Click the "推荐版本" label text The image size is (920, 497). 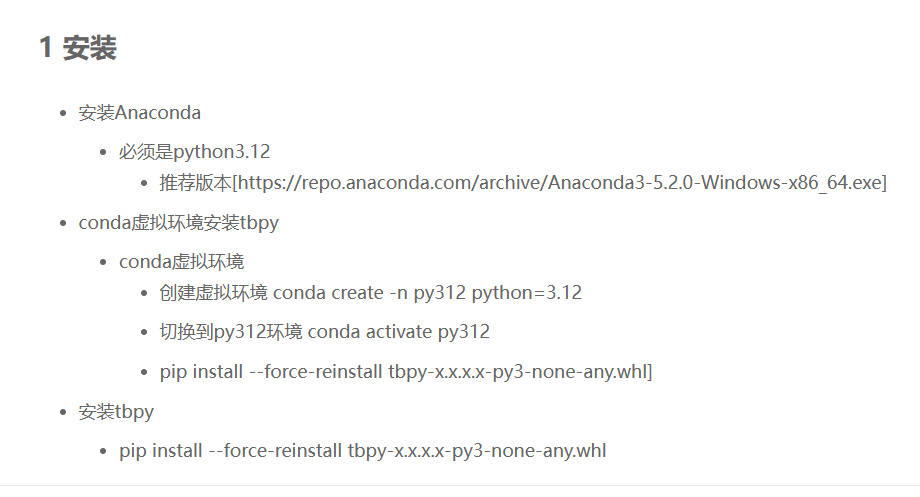[196, 183]
